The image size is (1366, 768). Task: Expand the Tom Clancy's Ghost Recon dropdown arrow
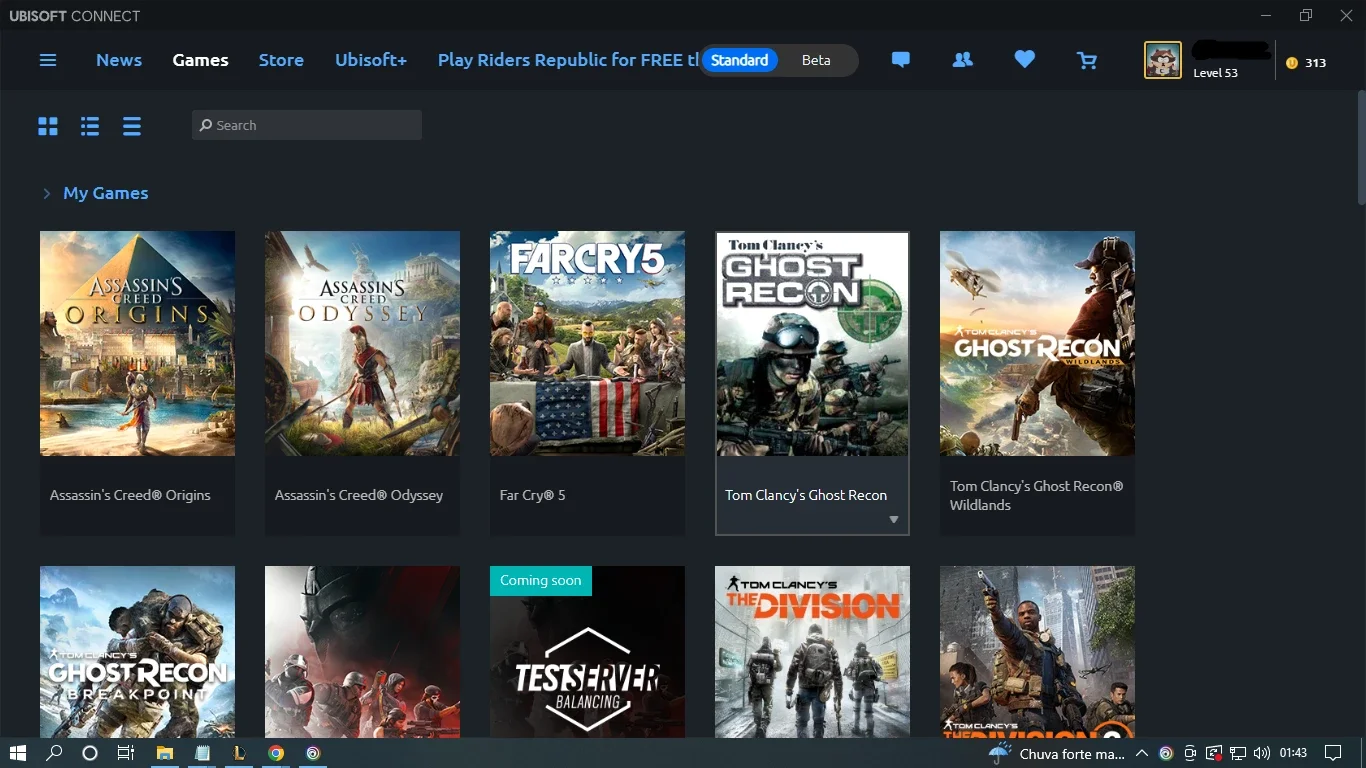point(894,520)
